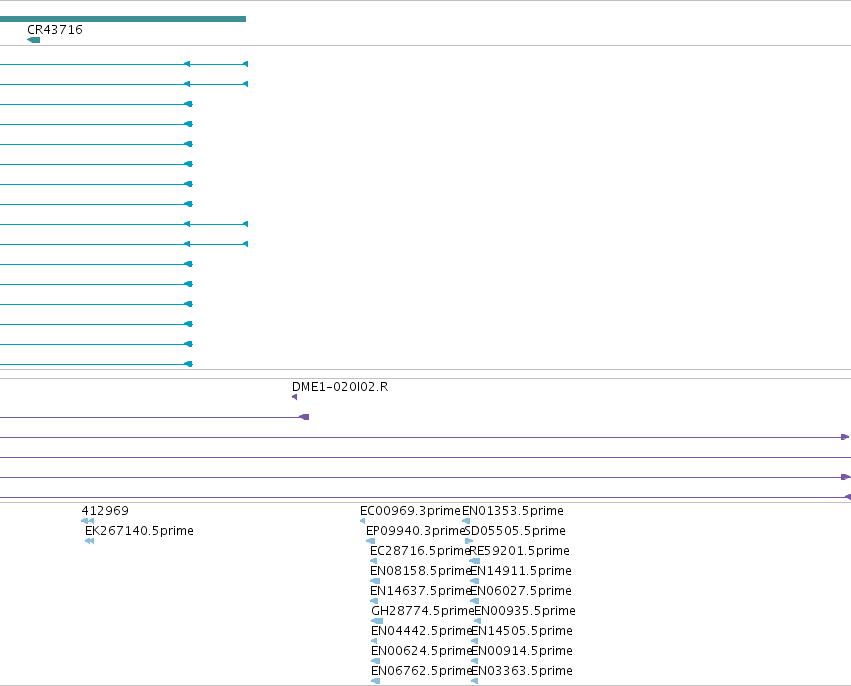This screenshot has height=686, width=851.
Task: Click the EN14505.5prime label
Action: (522, 631)
